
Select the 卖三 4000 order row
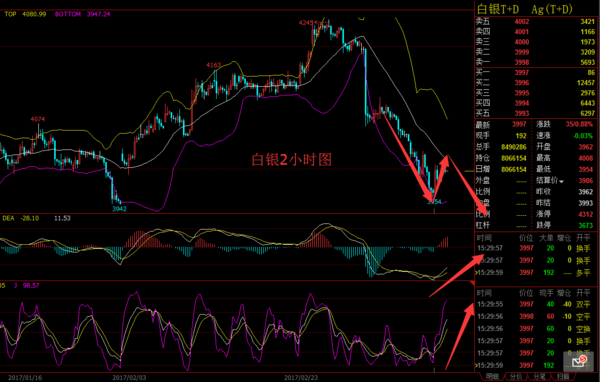click(x=535, y=42)
